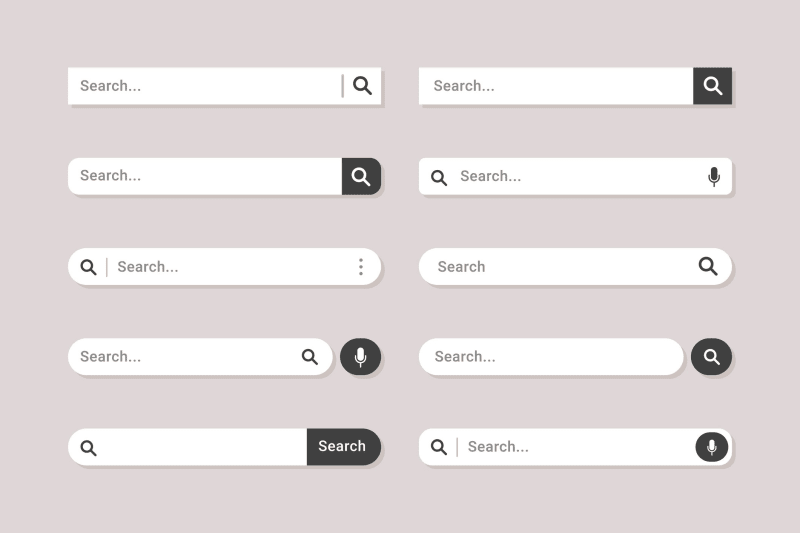Click the standalone dark circular microphone button
The height and width of the screenshot is (533, 800).
[360, 357]
